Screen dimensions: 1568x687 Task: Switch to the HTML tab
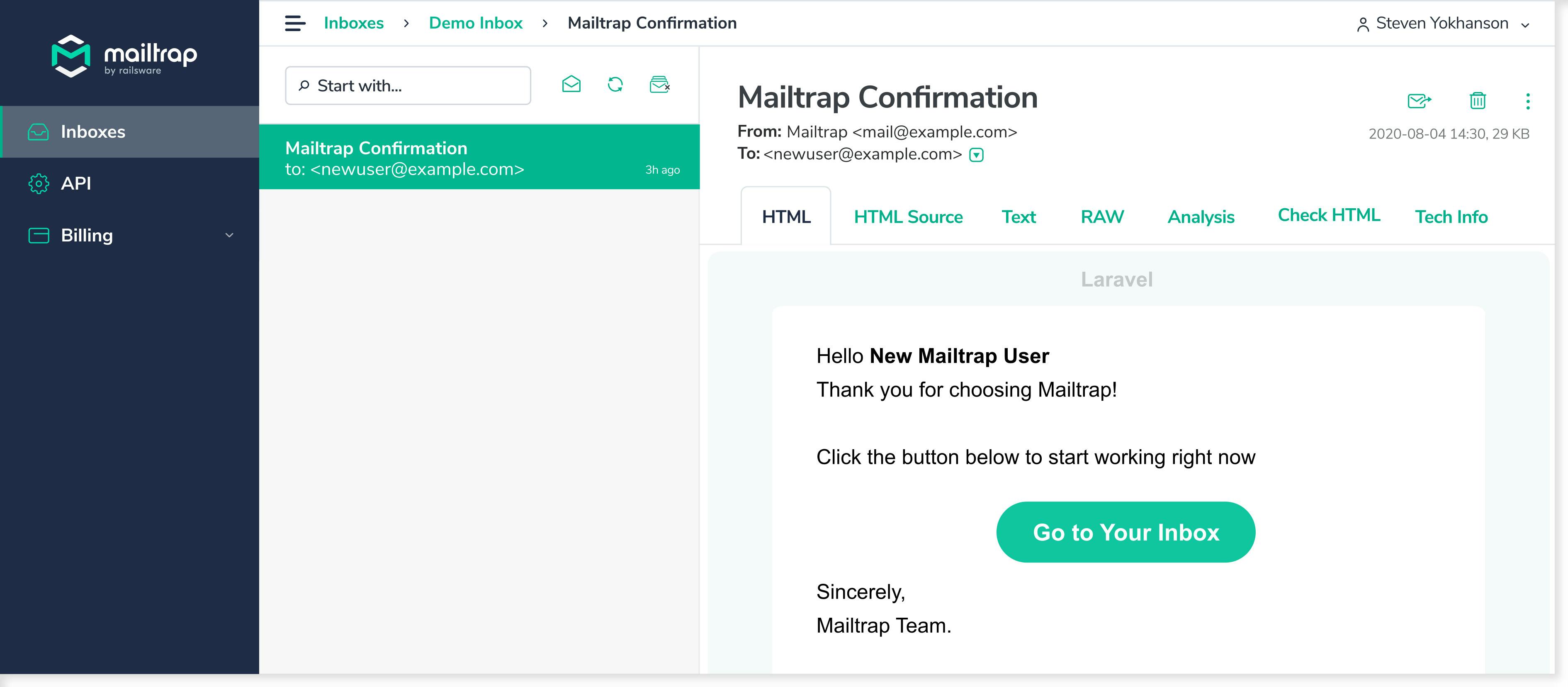click(x=786, y=216)
